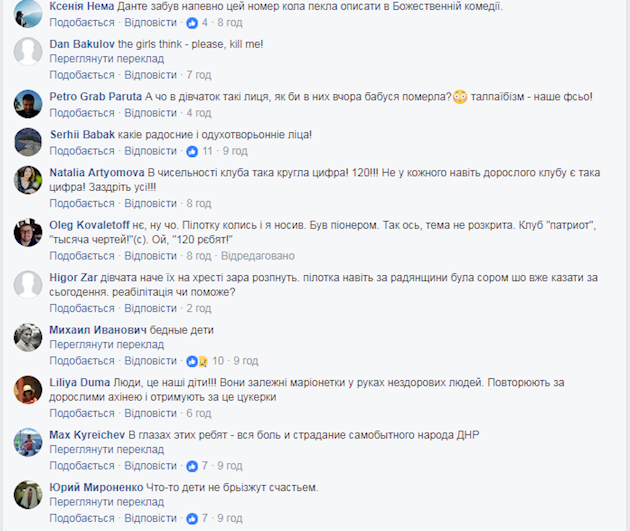Open the like reactions on Serhii Babak's comment
630x531 pixels.
pyautogui.click(x=192, y=151)
